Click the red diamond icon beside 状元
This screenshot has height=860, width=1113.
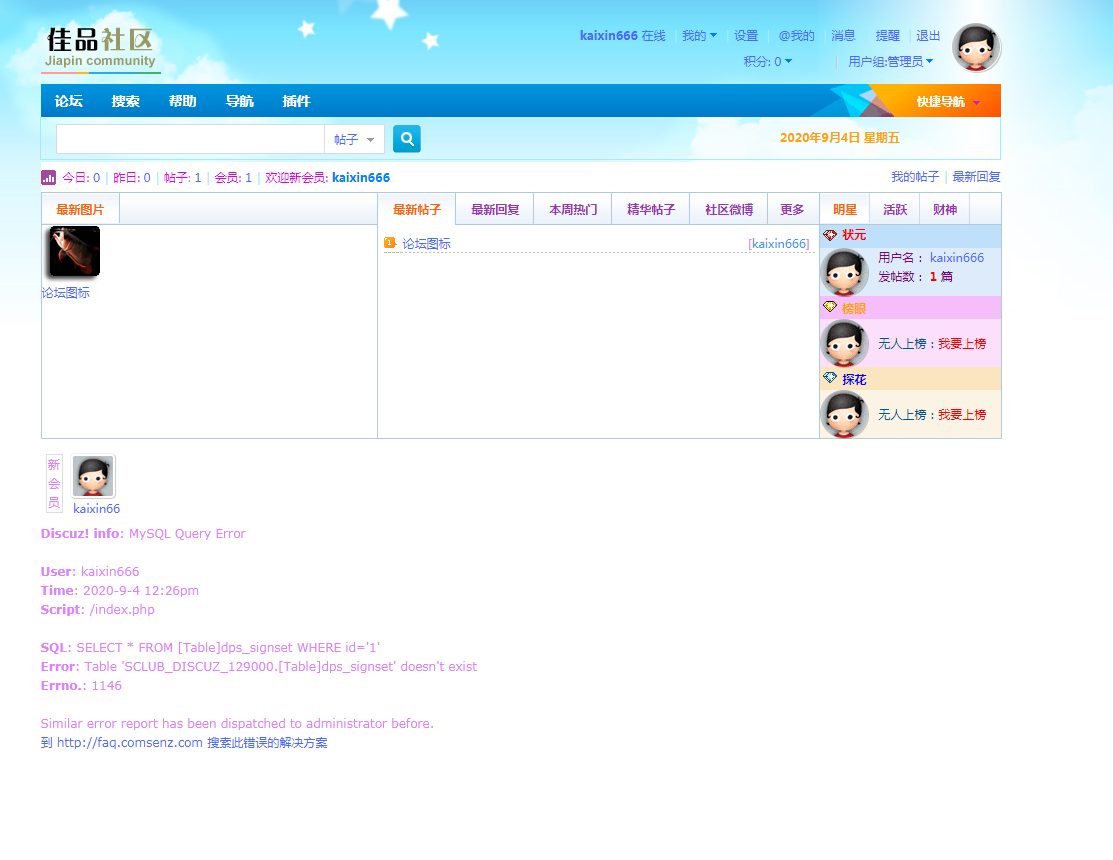829,235
